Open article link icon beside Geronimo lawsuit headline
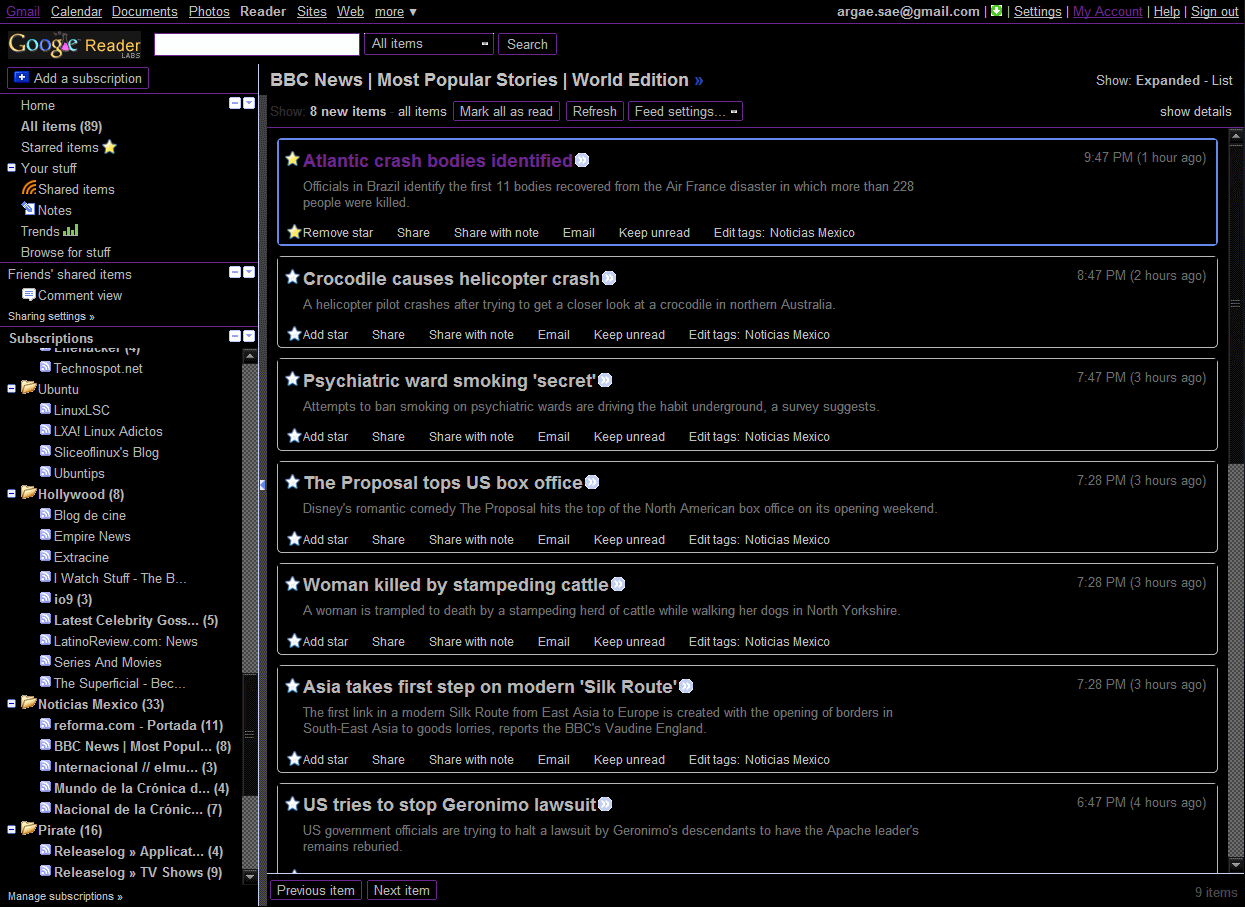Image resolution: width=1245 pixels, height=907 pixels. [x=605, y=805]
